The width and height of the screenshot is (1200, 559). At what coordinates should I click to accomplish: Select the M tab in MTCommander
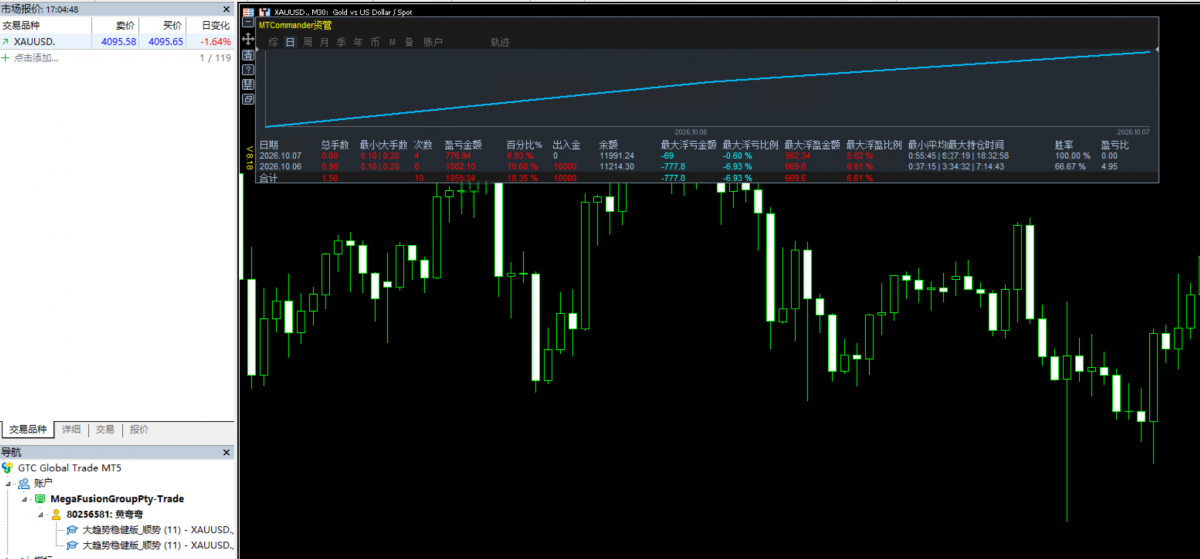[392, 42]
